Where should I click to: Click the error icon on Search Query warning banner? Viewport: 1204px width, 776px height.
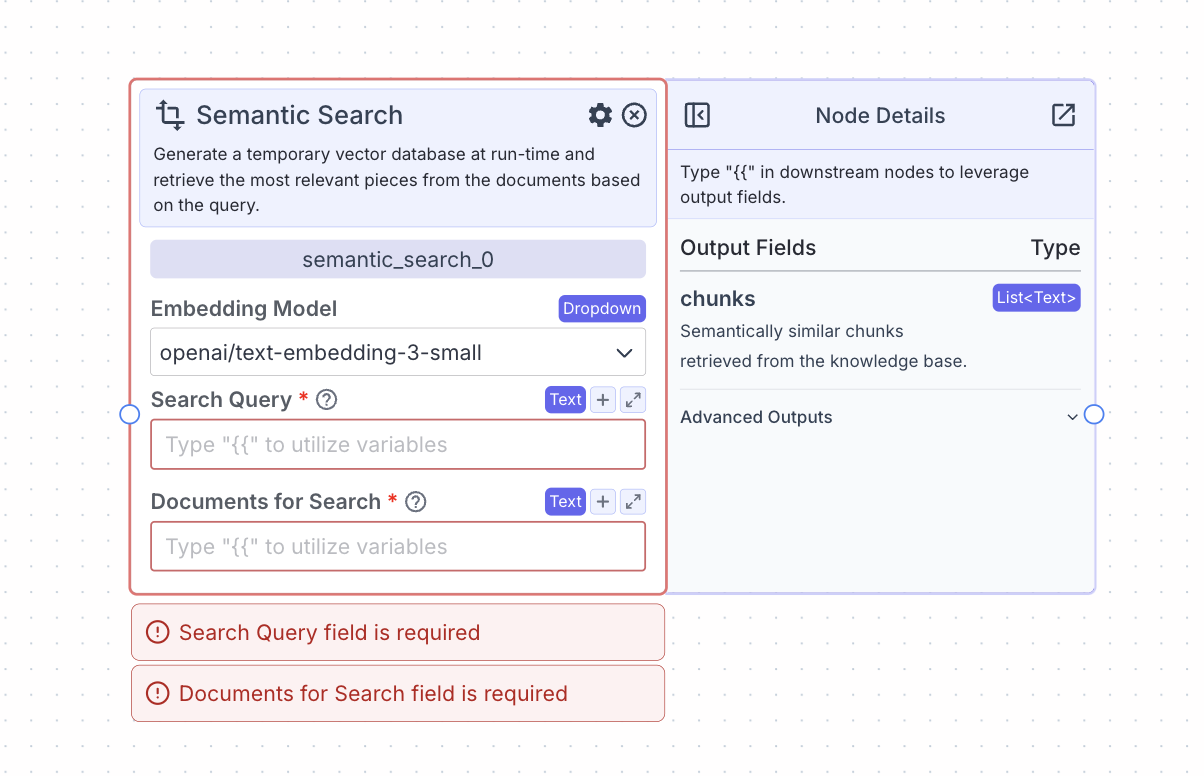point(157,632)
